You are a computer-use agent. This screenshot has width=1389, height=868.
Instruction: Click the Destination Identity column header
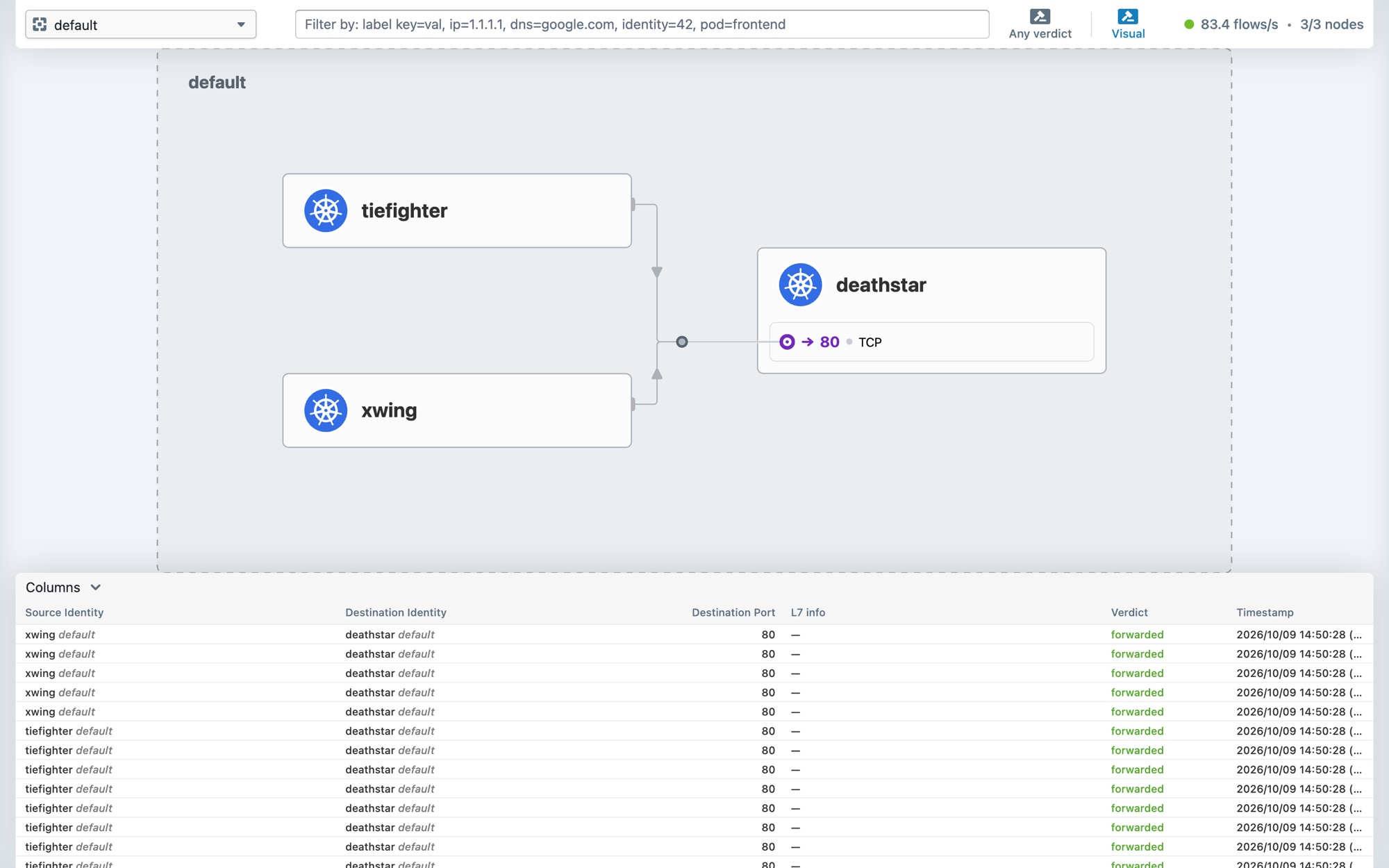pos(396,612)
